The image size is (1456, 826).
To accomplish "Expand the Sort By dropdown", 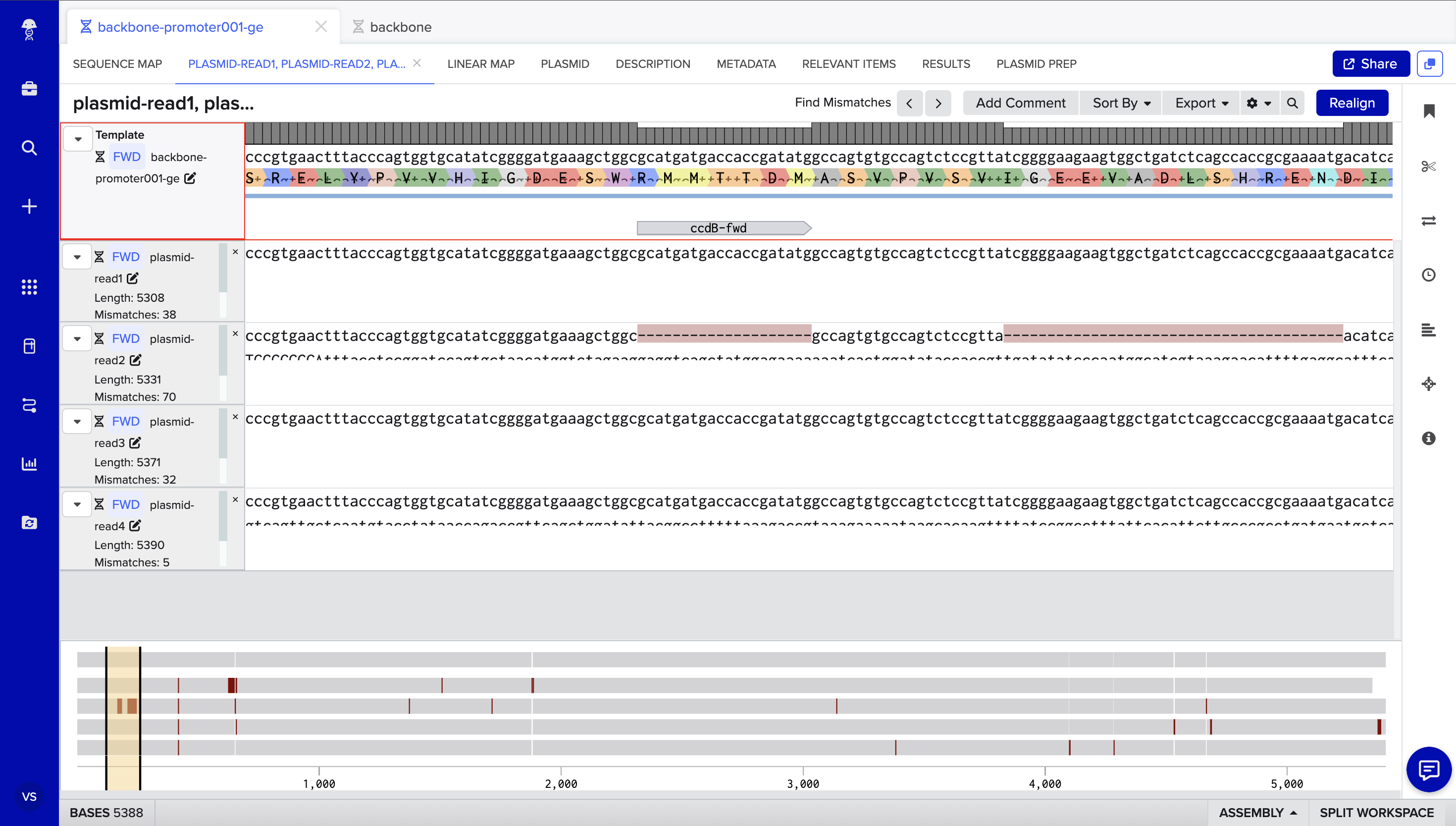I will point(1121,103).
